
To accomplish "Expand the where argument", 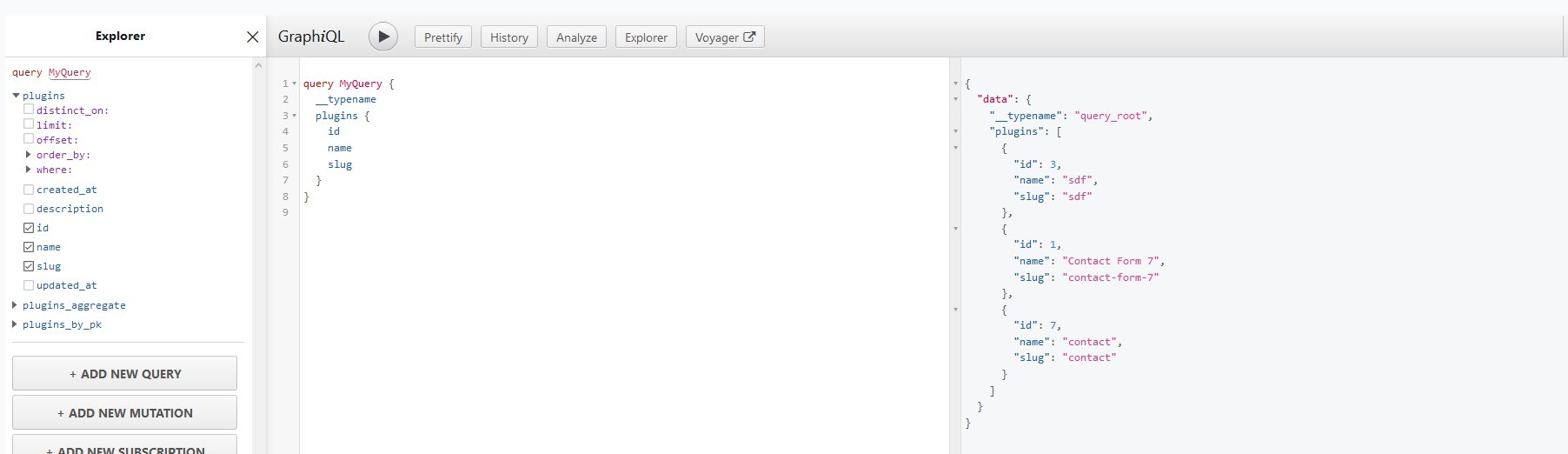I will (29, 170).
